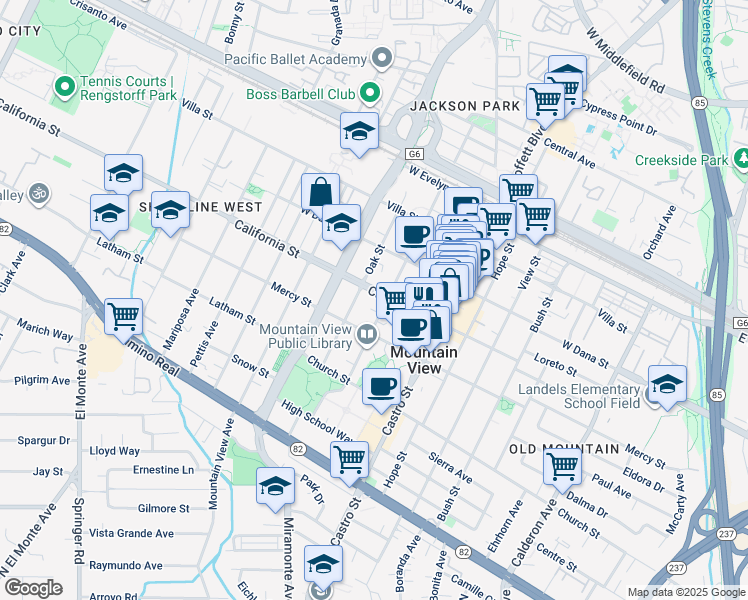
Task: Click the Stevens Creek label
Action: point(709,38)
